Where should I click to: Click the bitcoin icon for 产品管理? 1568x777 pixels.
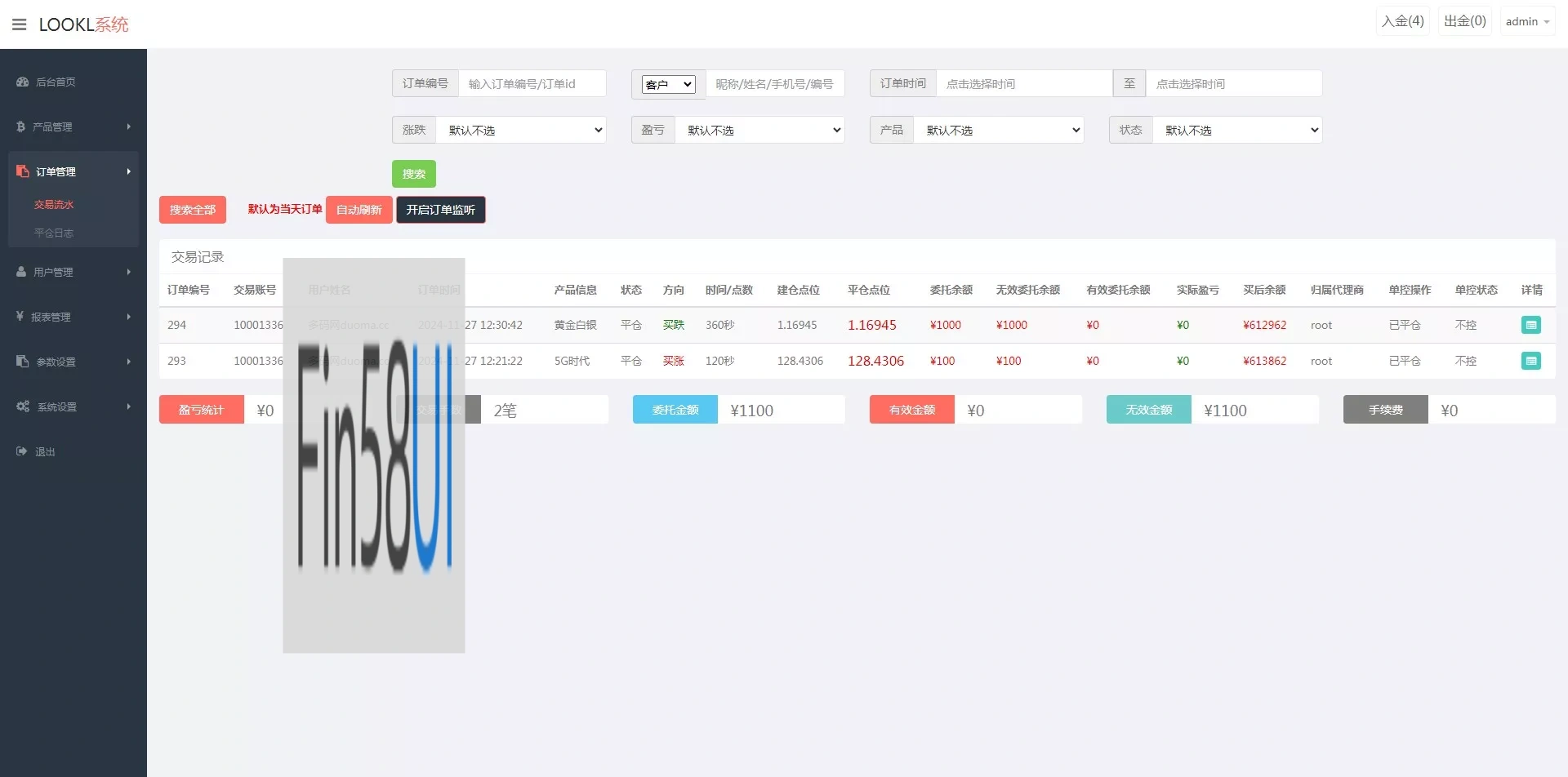[20, 127]
